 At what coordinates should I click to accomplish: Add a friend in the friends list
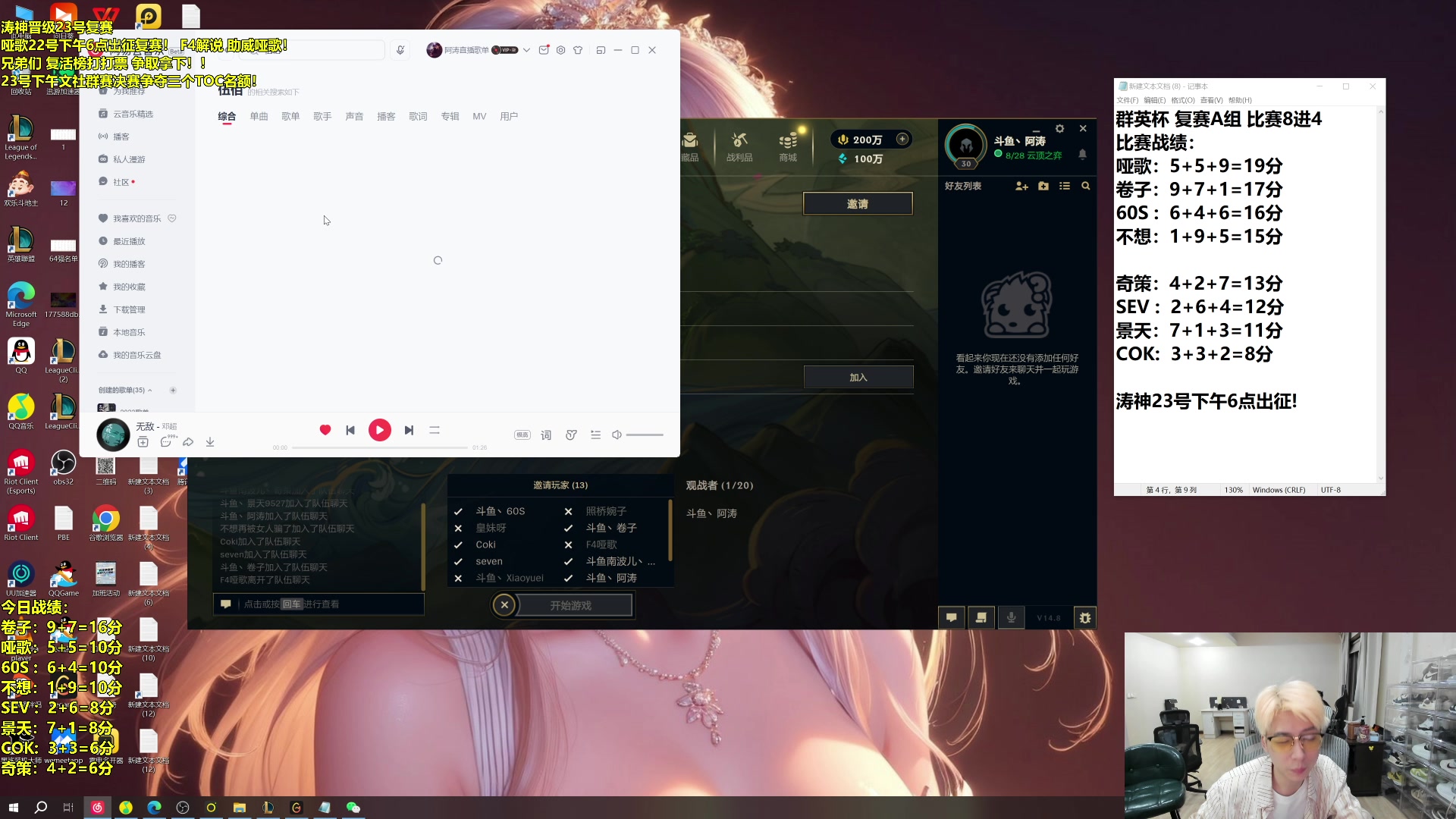tap(1021, 186)
